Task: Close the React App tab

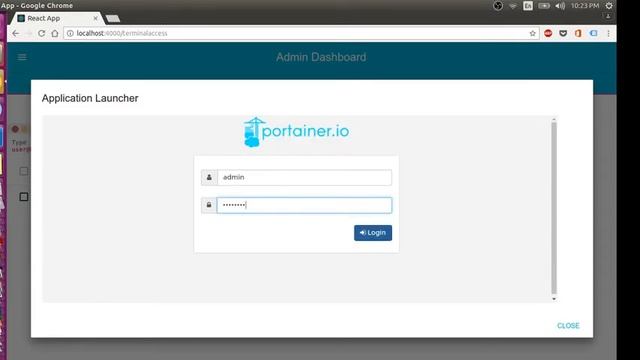Action: [x=96, y=18]
